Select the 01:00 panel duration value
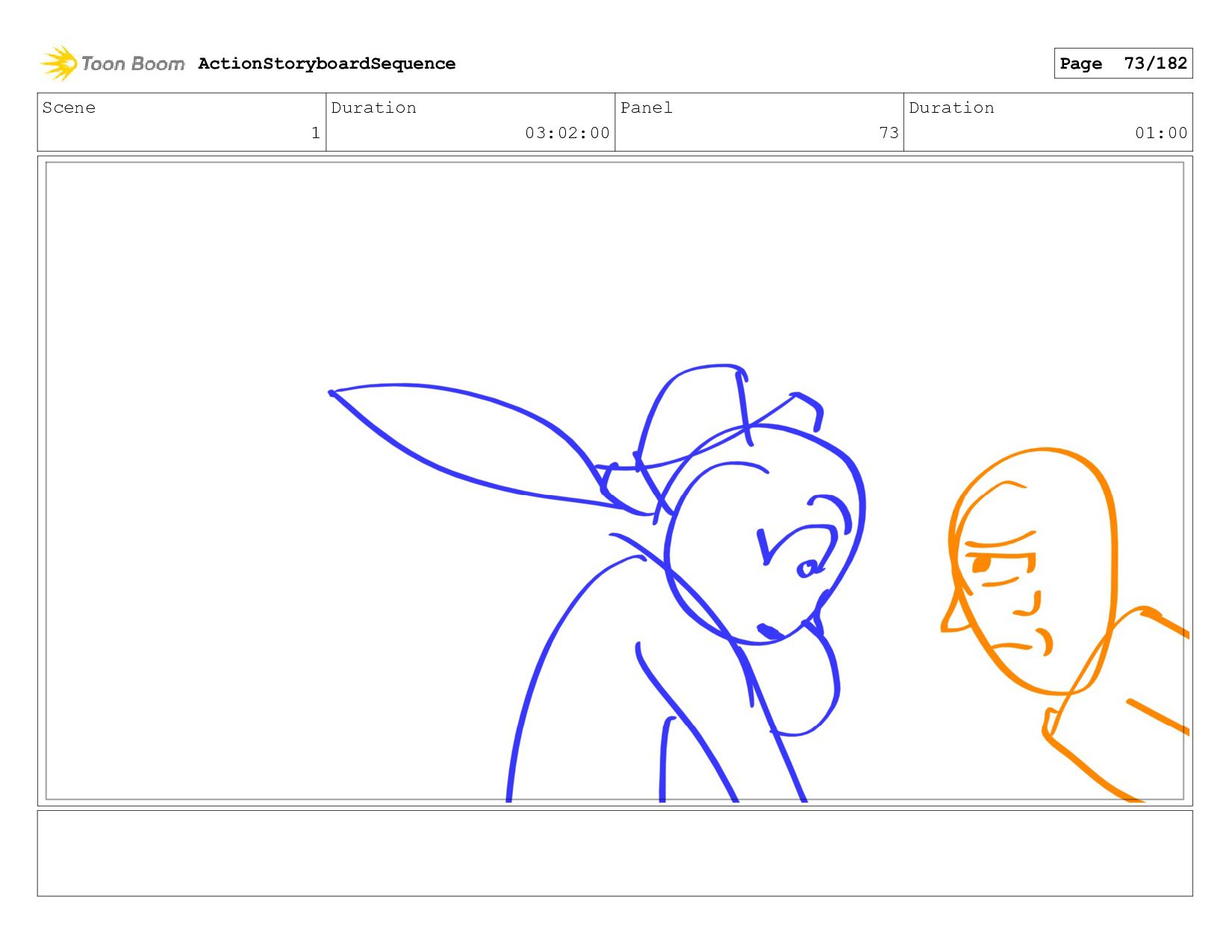Screen dimensions: 1232x952 (x=1161, y=133)
